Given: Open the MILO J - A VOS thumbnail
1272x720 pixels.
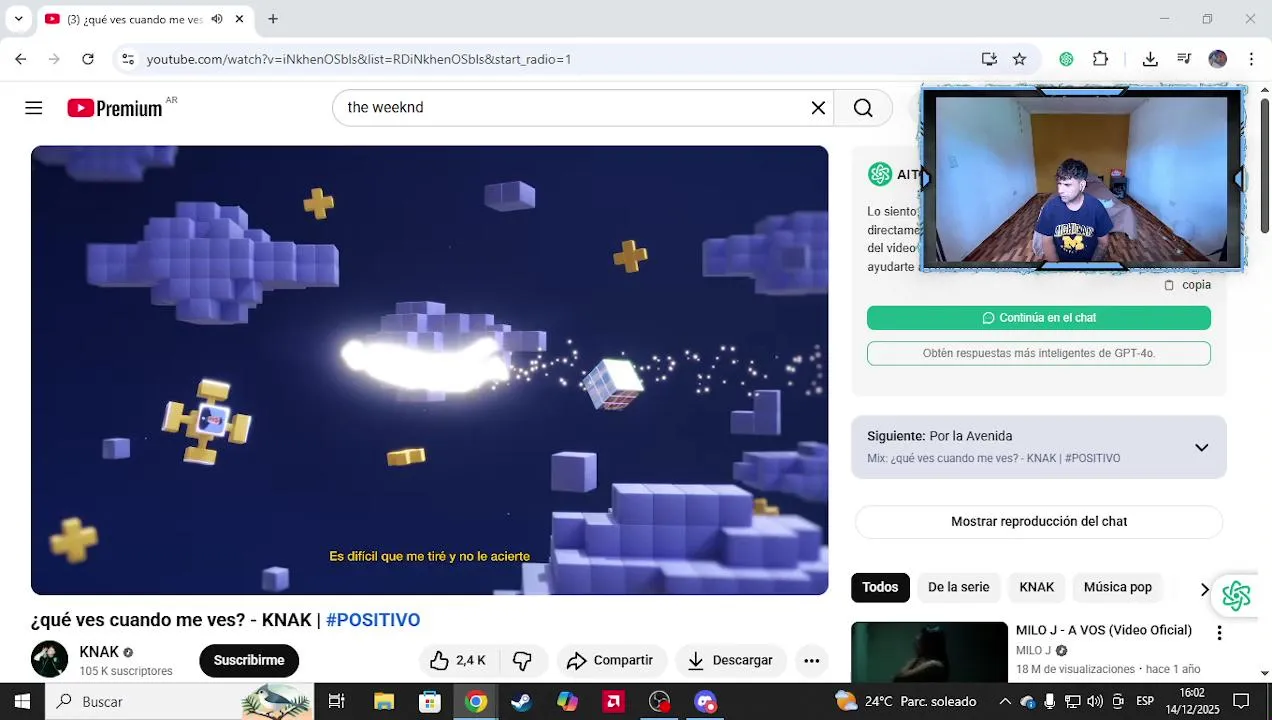Looking at the screenshot, I should (x=929, y=652).
